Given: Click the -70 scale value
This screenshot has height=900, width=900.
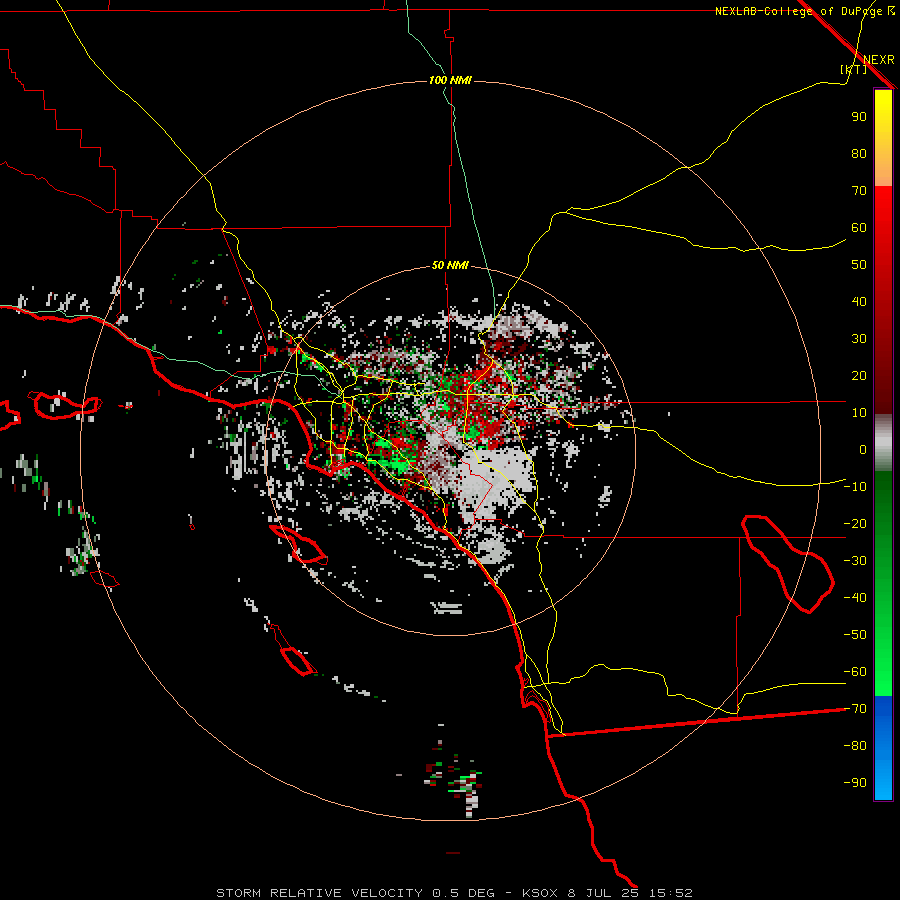Looking at the screenshot, I should [855, 709].
